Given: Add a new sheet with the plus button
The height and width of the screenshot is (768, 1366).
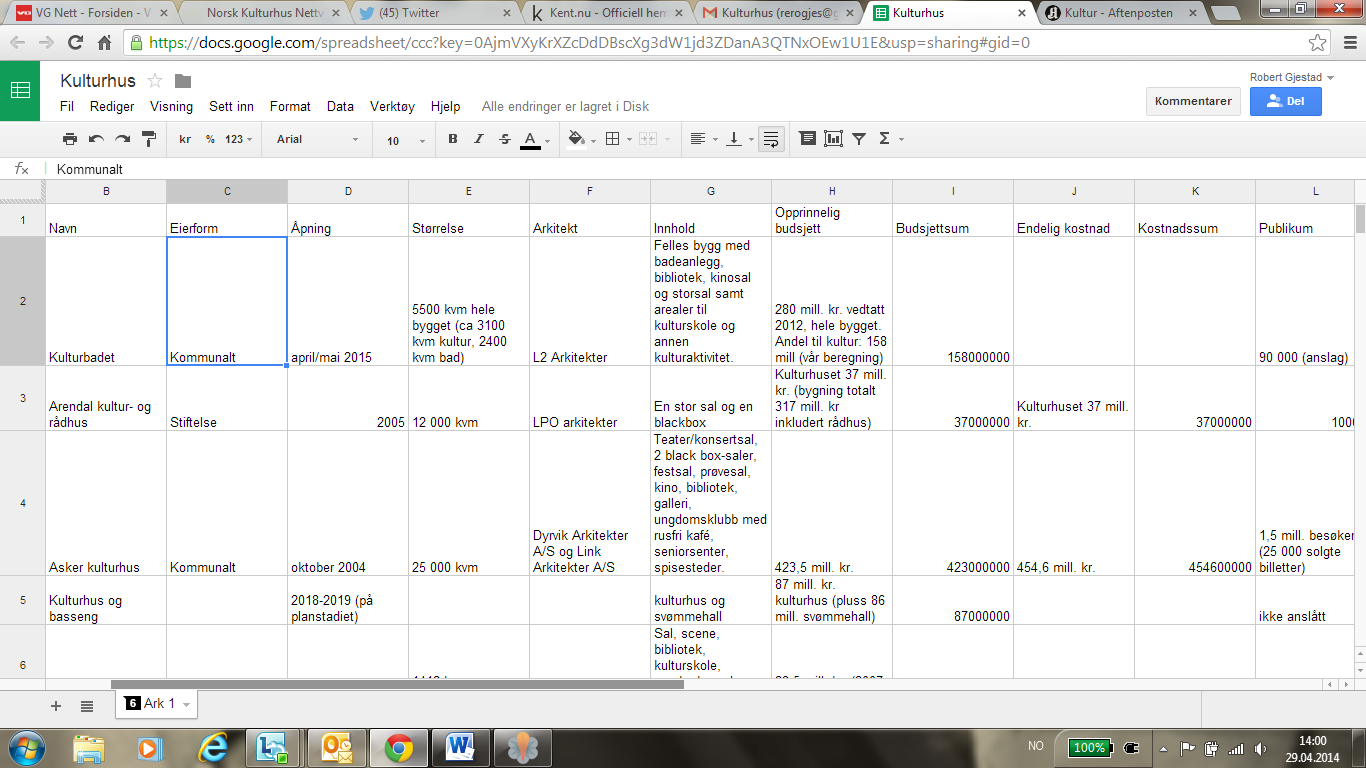Looking at the screenshot, I should tap(56, 705).
